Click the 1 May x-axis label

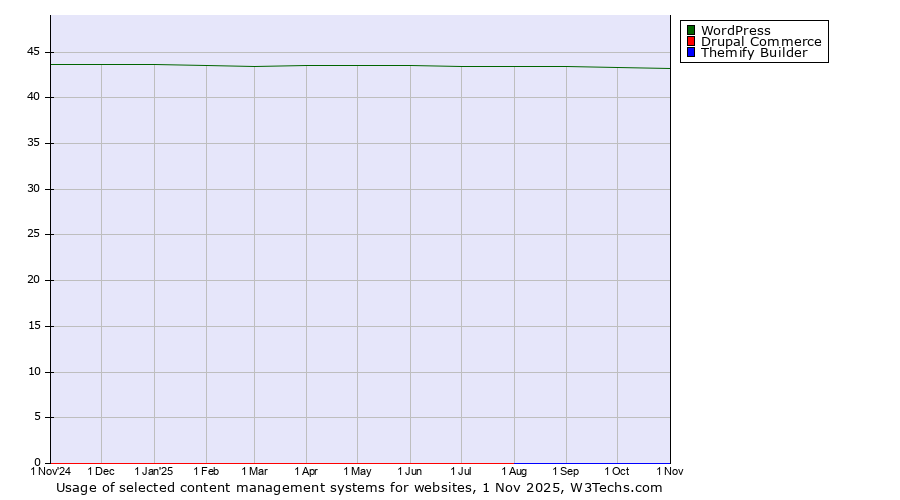pos(357,471)
